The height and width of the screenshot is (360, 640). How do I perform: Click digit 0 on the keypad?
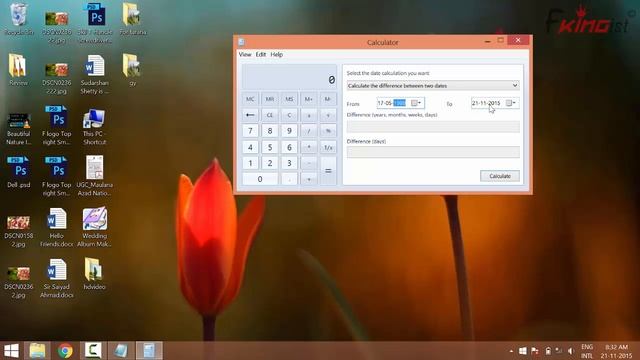(x=260, y=179)
